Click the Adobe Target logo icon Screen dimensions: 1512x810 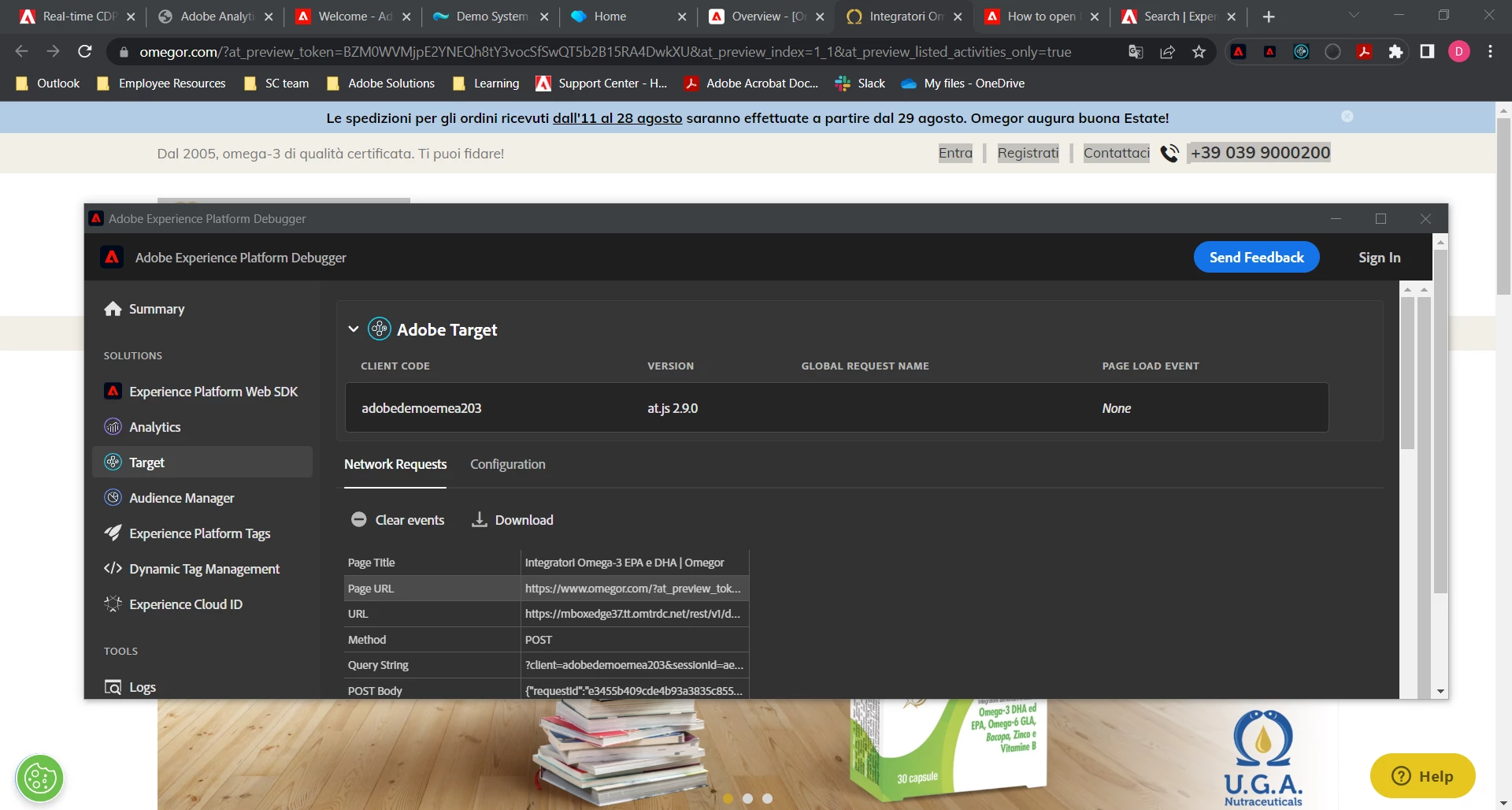[x=380, y=329]
